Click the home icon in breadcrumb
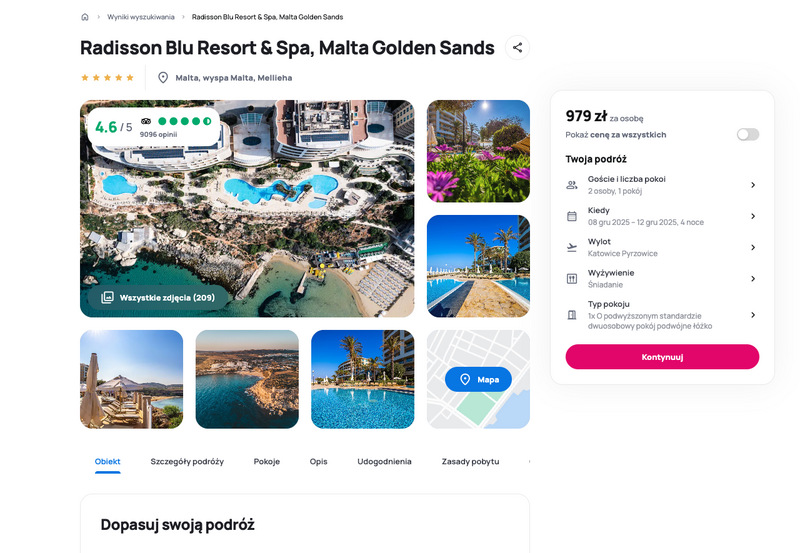Screen dimensions: 800x553 (85, 17)
